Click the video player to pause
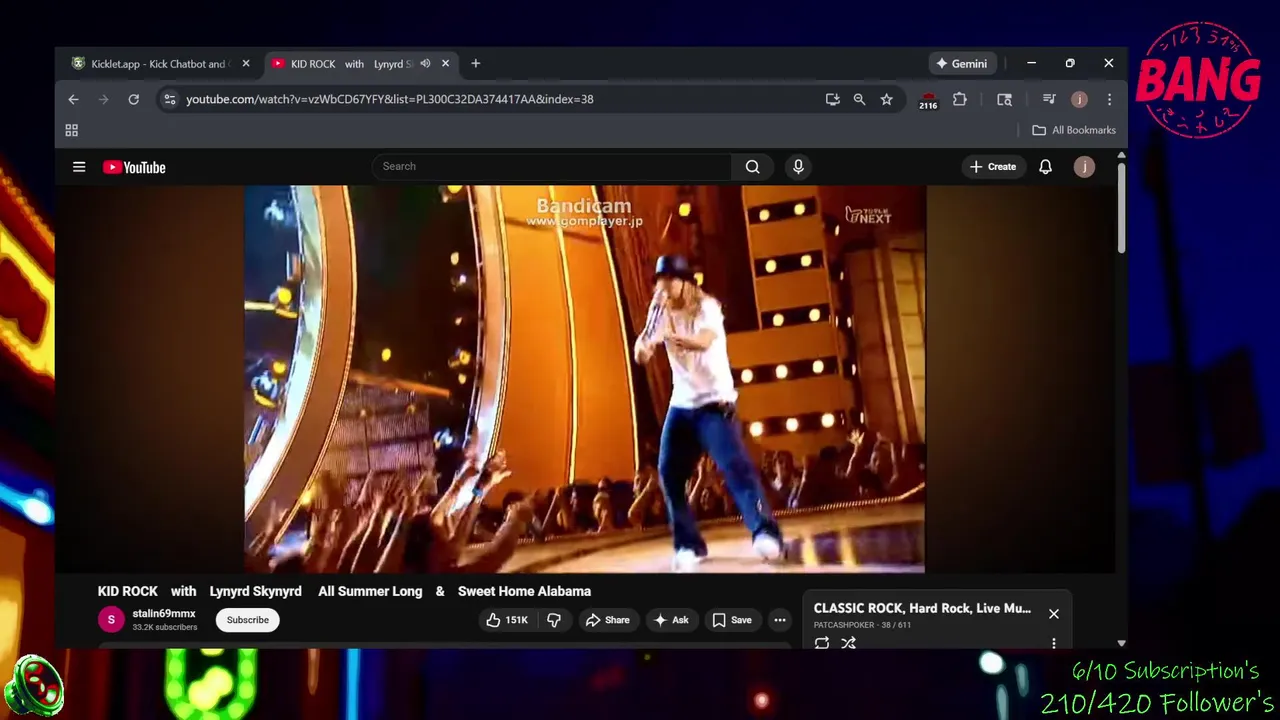 [585, 378]
